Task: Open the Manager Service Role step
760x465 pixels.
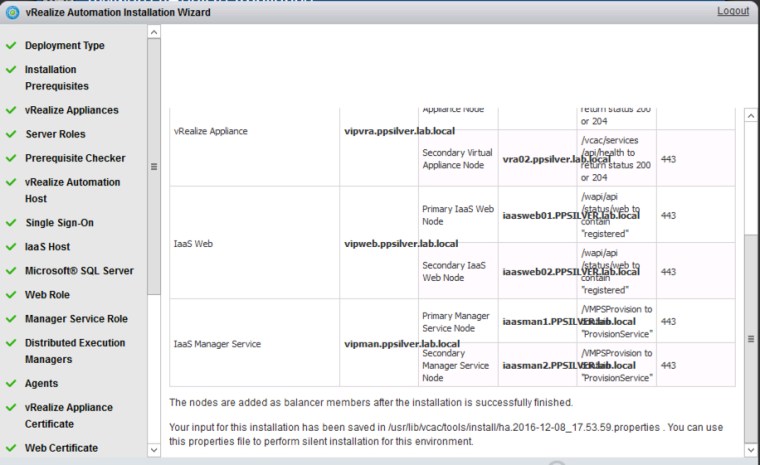Action: pyautogui.click(x=77, y=319)
